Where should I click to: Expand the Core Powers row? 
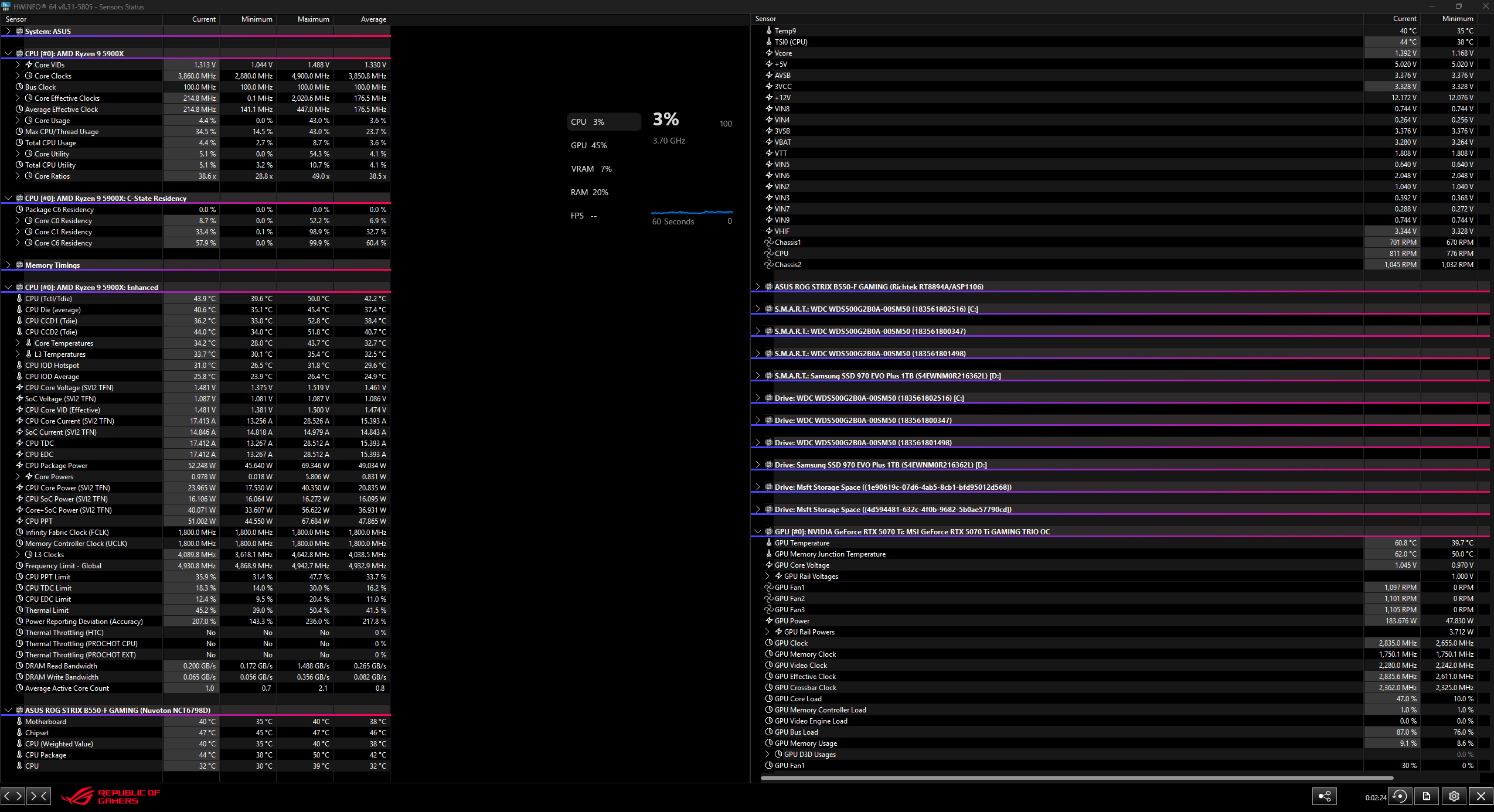[x=18, y=476]
